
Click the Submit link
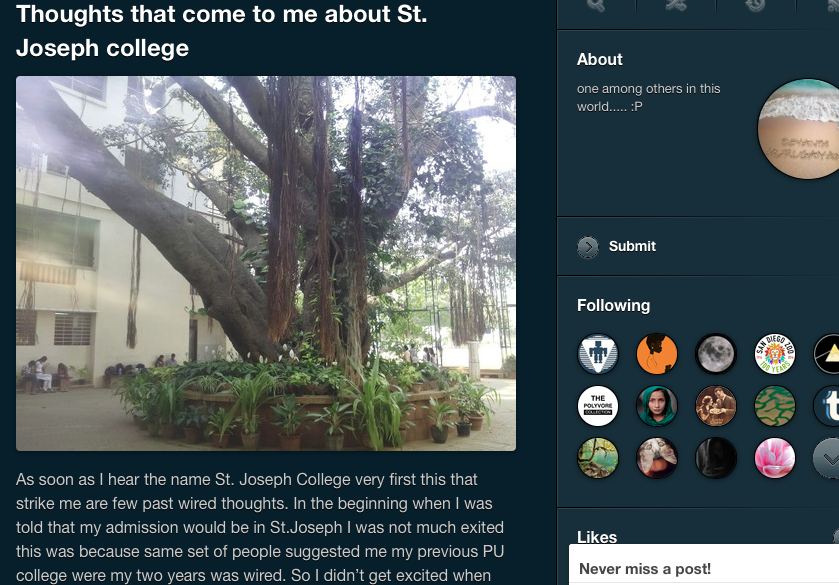pos(632,246)
